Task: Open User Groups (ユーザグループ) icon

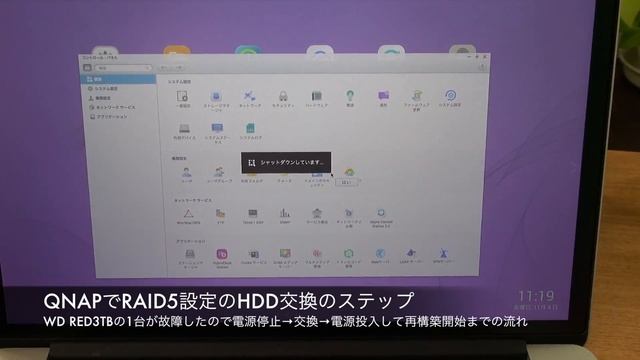Action: 219,172
